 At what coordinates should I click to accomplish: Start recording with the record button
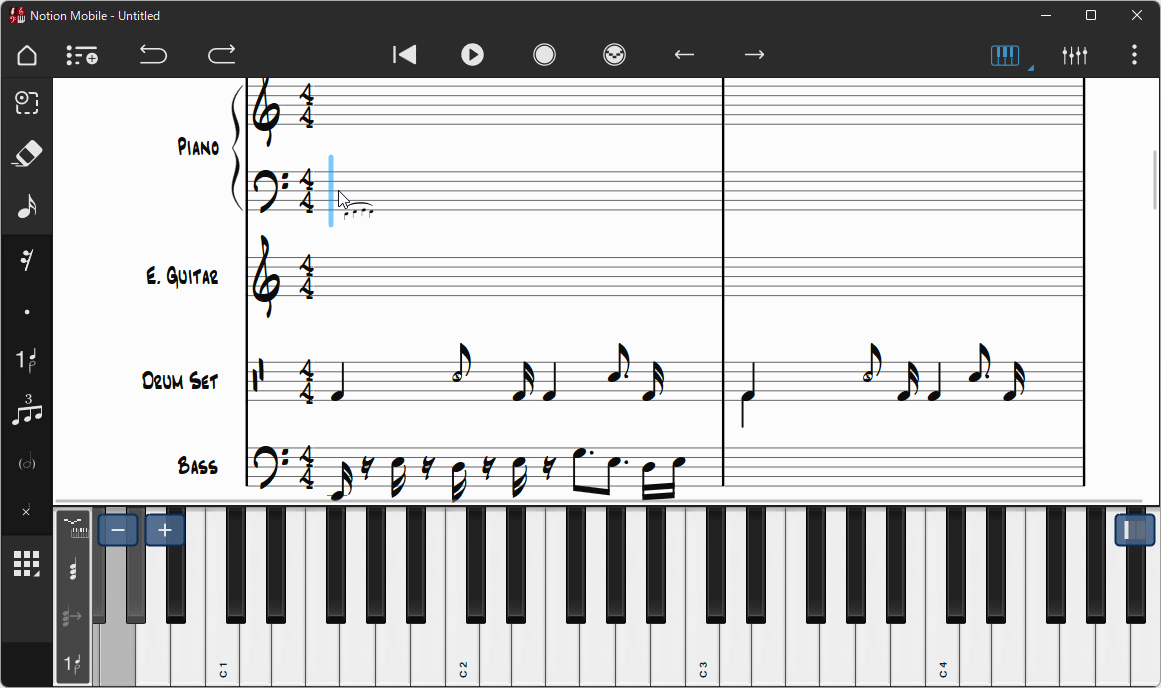[x=544, y=55]
